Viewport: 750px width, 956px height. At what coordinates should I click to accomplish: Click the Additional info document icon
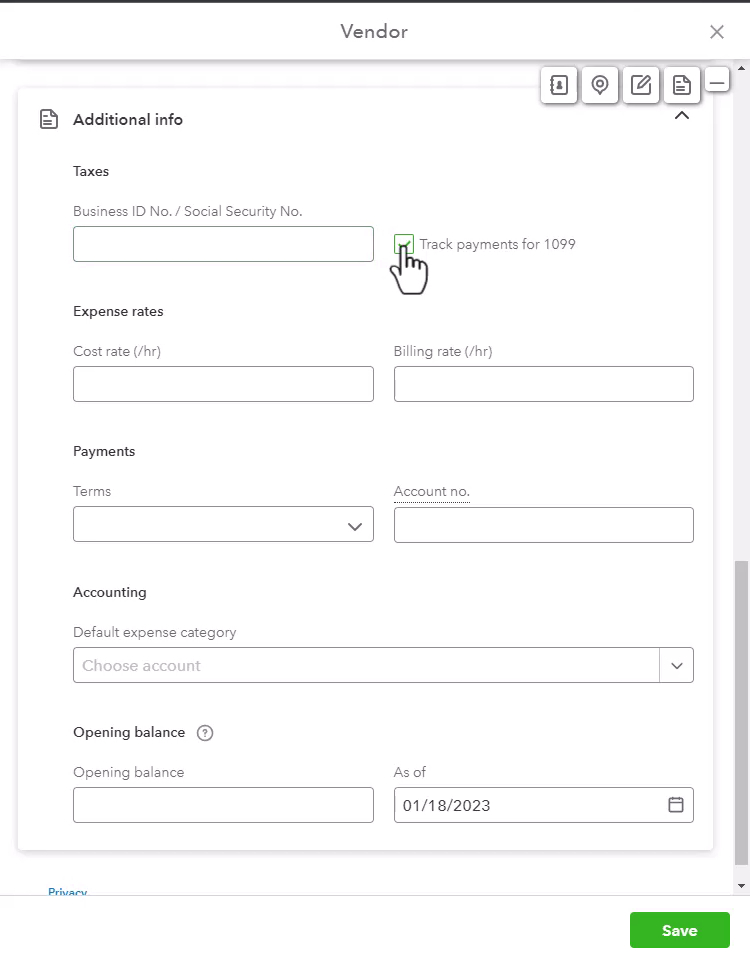click(x=49, y=120)
